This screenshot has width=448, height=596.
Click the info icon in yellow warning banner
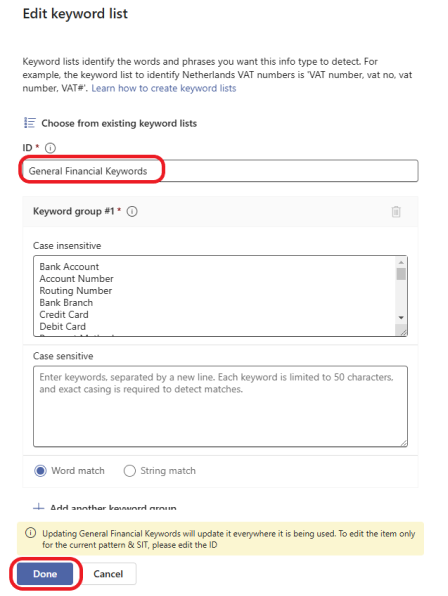click(30, 533)
